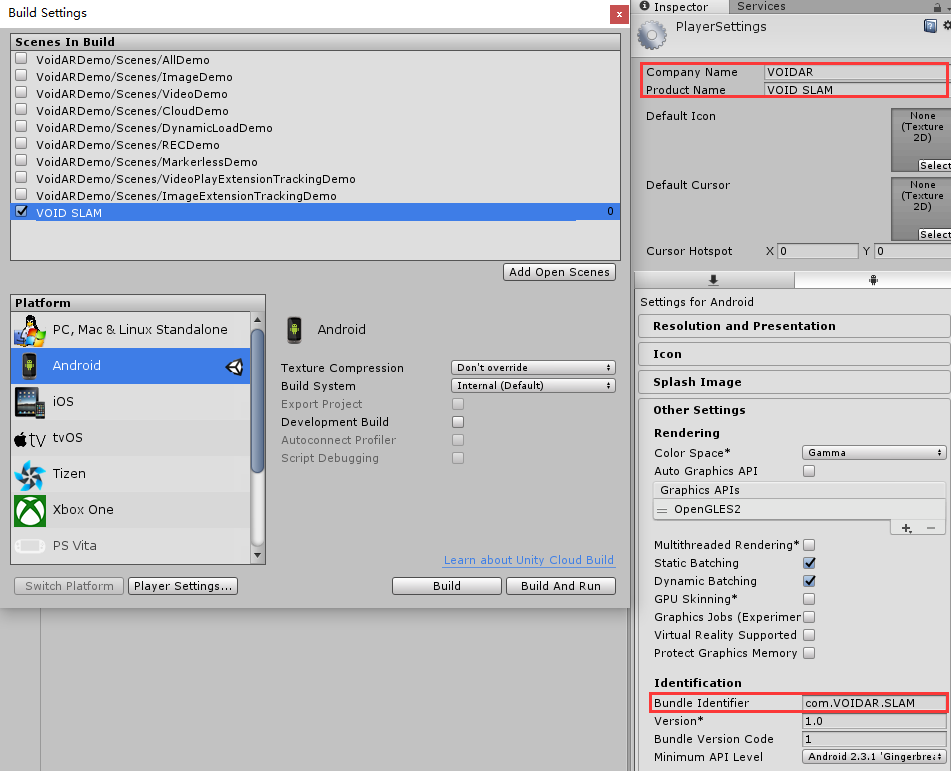Viewport: 951px width, 771px height.
Task: Click Android device icon beside Android heading
Action: click(x=294, y=330)
